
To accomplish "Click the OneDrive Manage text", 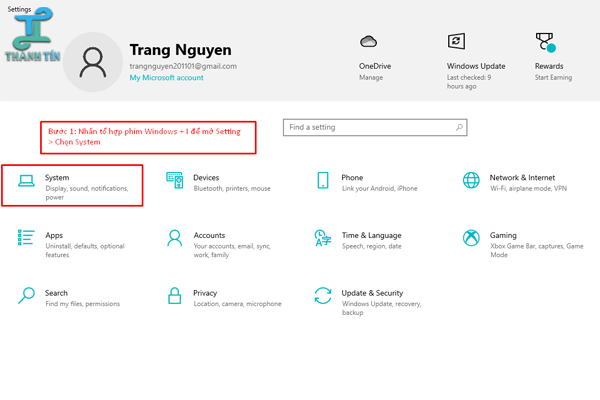I will pyautogui.click(x=371, y=78).
